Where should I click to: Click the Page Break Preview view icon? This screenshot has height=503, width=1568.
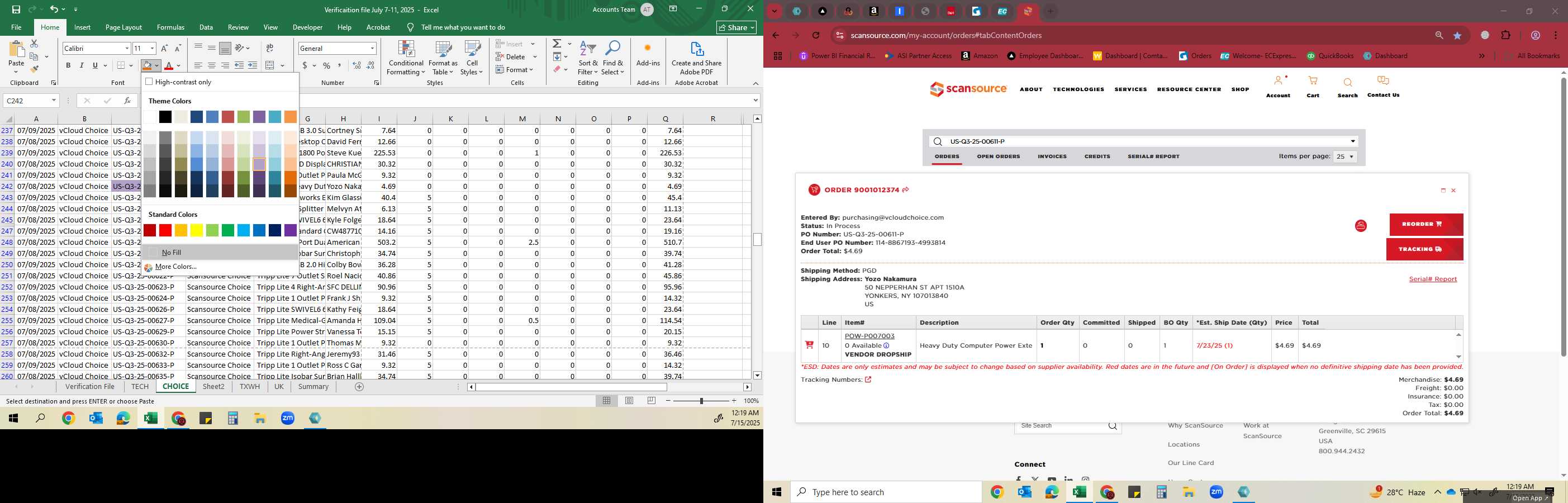[x=652, y=401]
